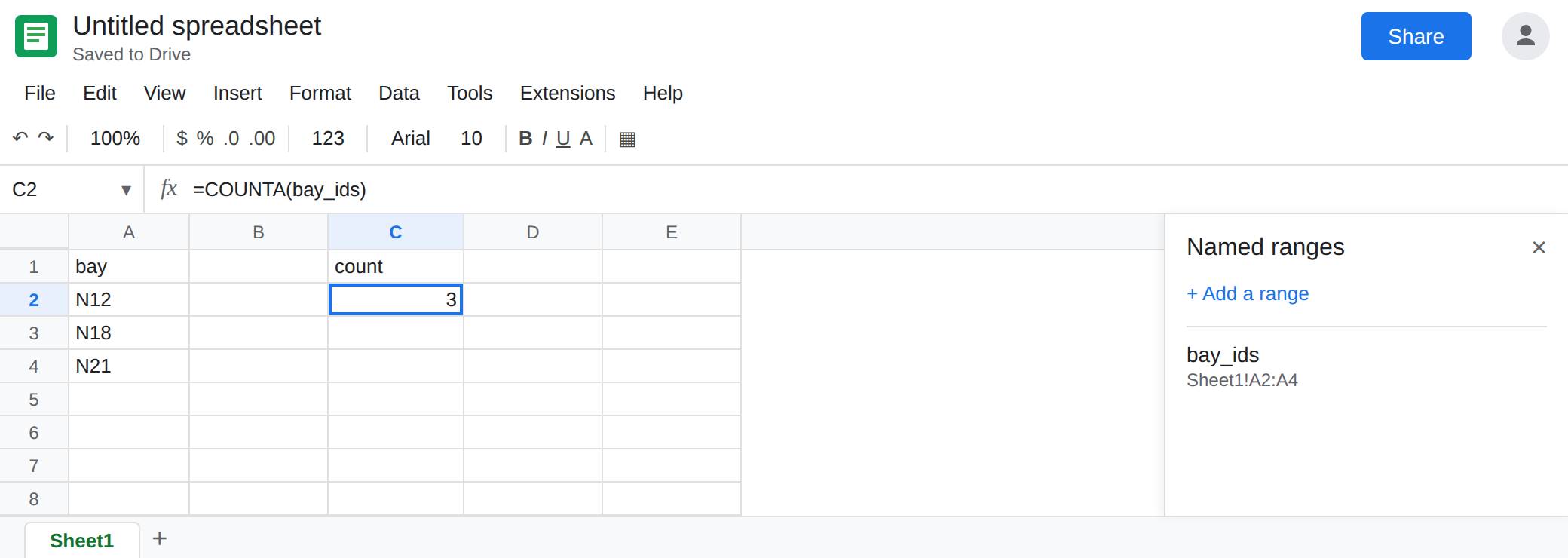Select cell containing N12
The height and width of the screenshot is (558, 1568).
pyautogui.click(x=129, y=299)
